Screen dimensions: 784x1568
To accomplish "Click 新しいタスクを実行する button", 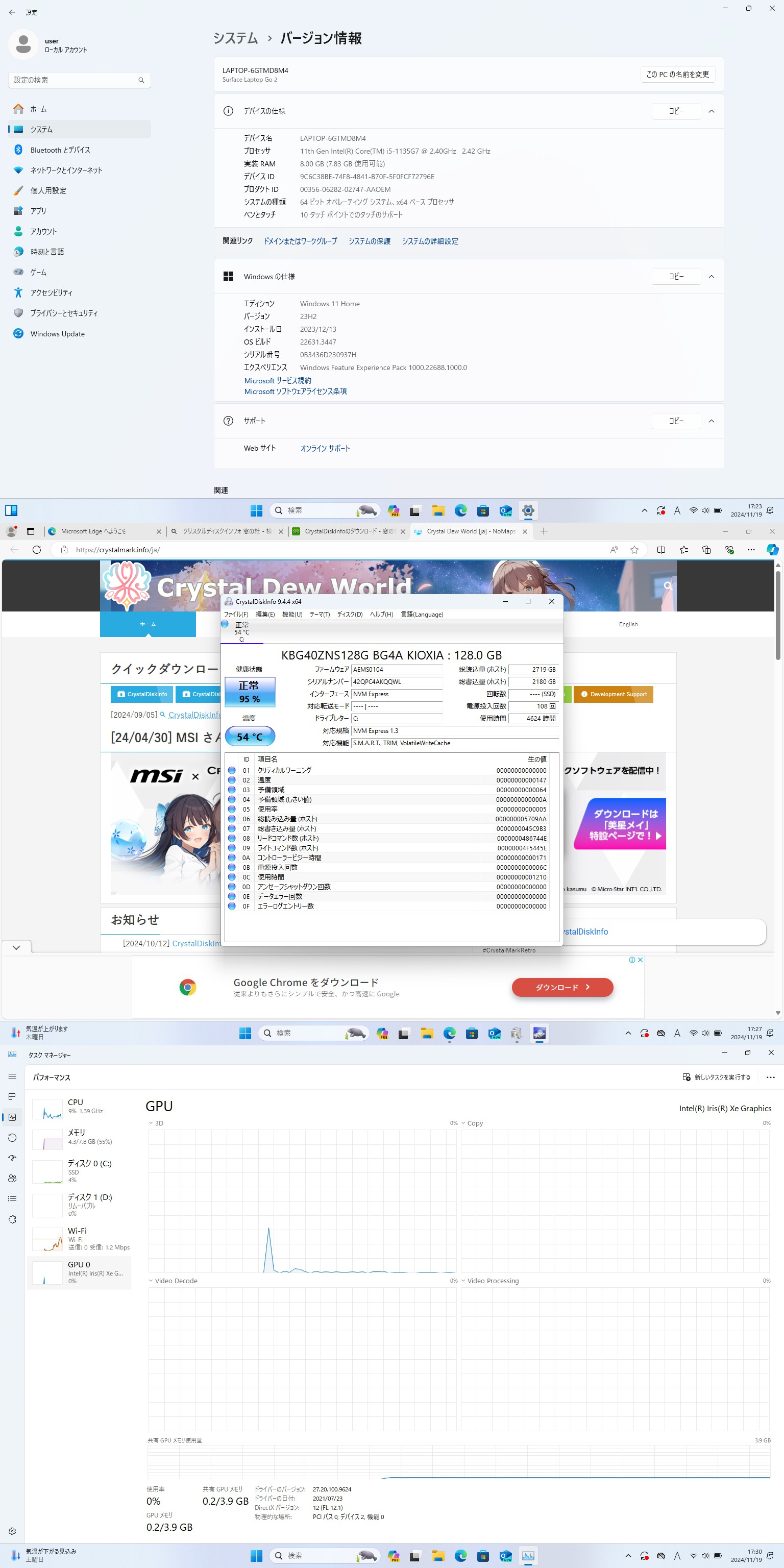I will [x=717, y=1077].
